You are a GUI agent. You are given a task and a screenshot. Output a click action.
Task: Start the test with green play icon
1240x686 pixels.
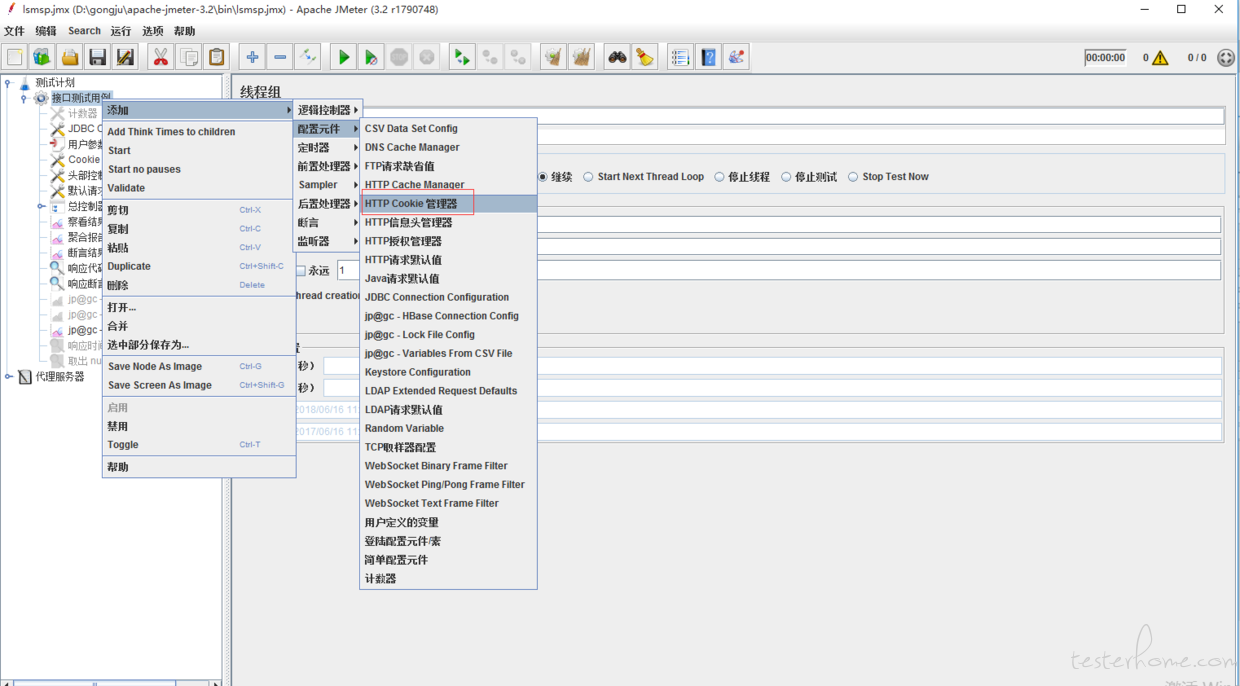pos(343,57)
